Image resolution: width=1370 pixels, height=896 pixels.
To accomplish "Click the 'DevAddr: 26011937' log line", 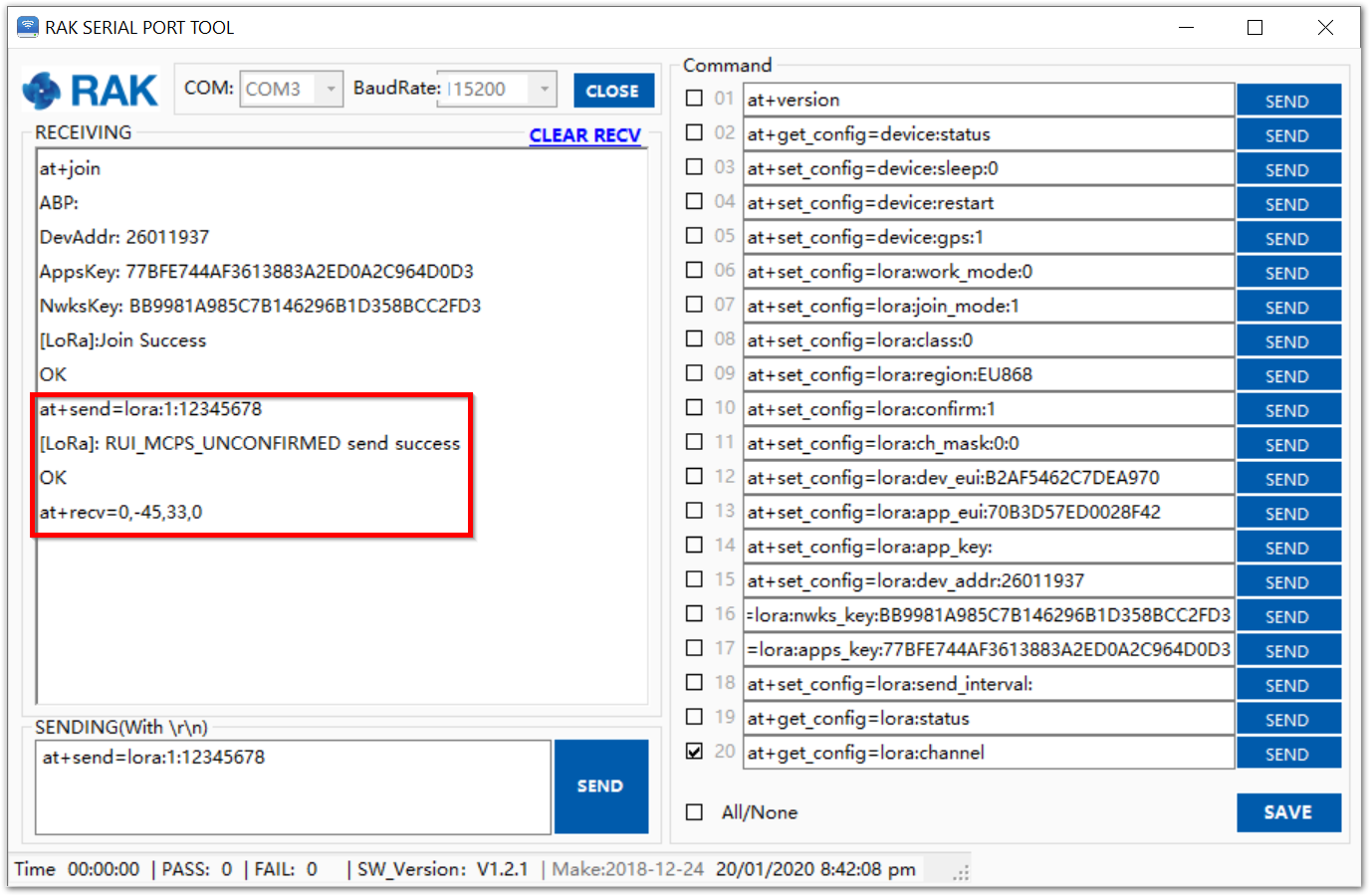I will (x=124, y=237).
